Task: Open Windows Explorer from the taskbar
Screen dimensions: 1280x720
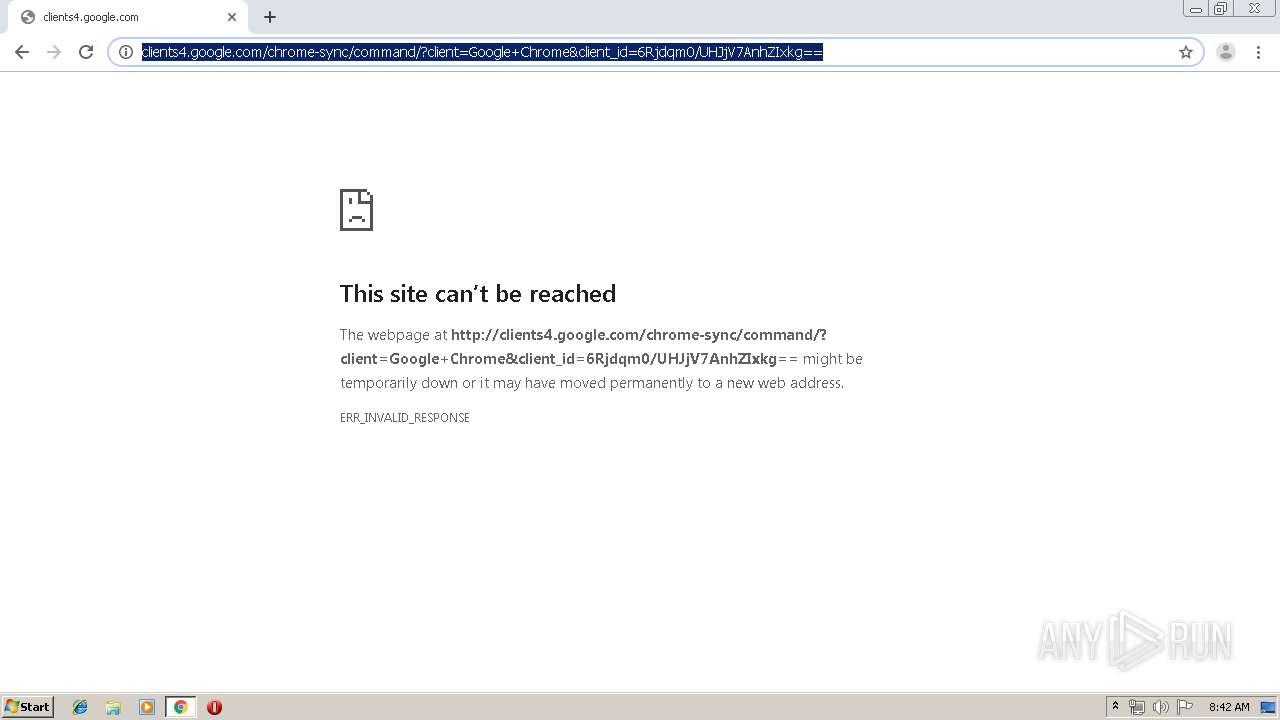Action: [113, 707]
